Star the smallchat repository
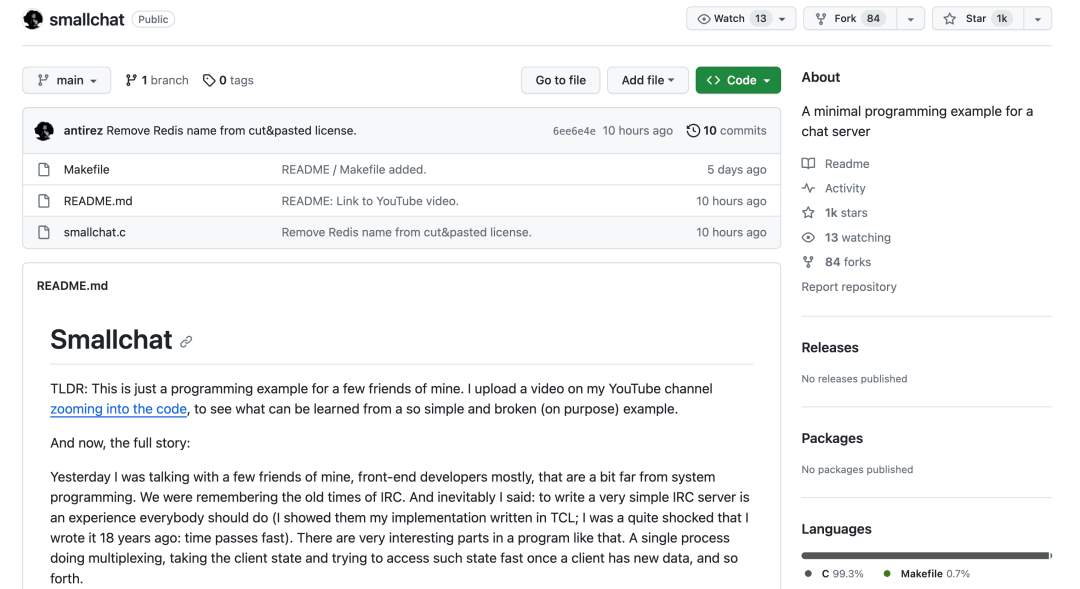This screenshot has height=589, width=1080. [975, 18]
